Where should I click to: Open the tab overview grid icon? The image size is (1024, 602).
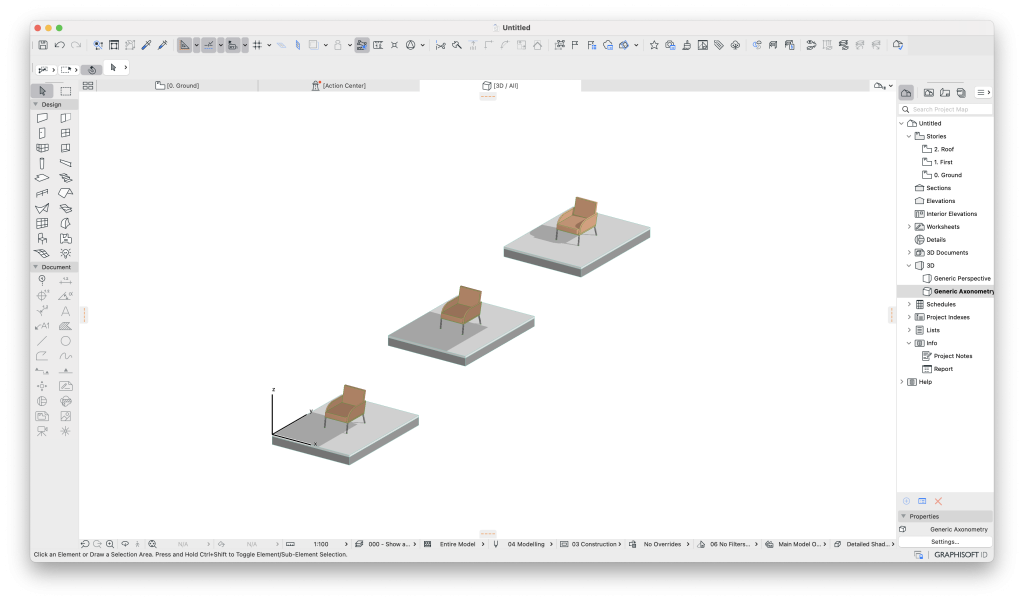88,86
